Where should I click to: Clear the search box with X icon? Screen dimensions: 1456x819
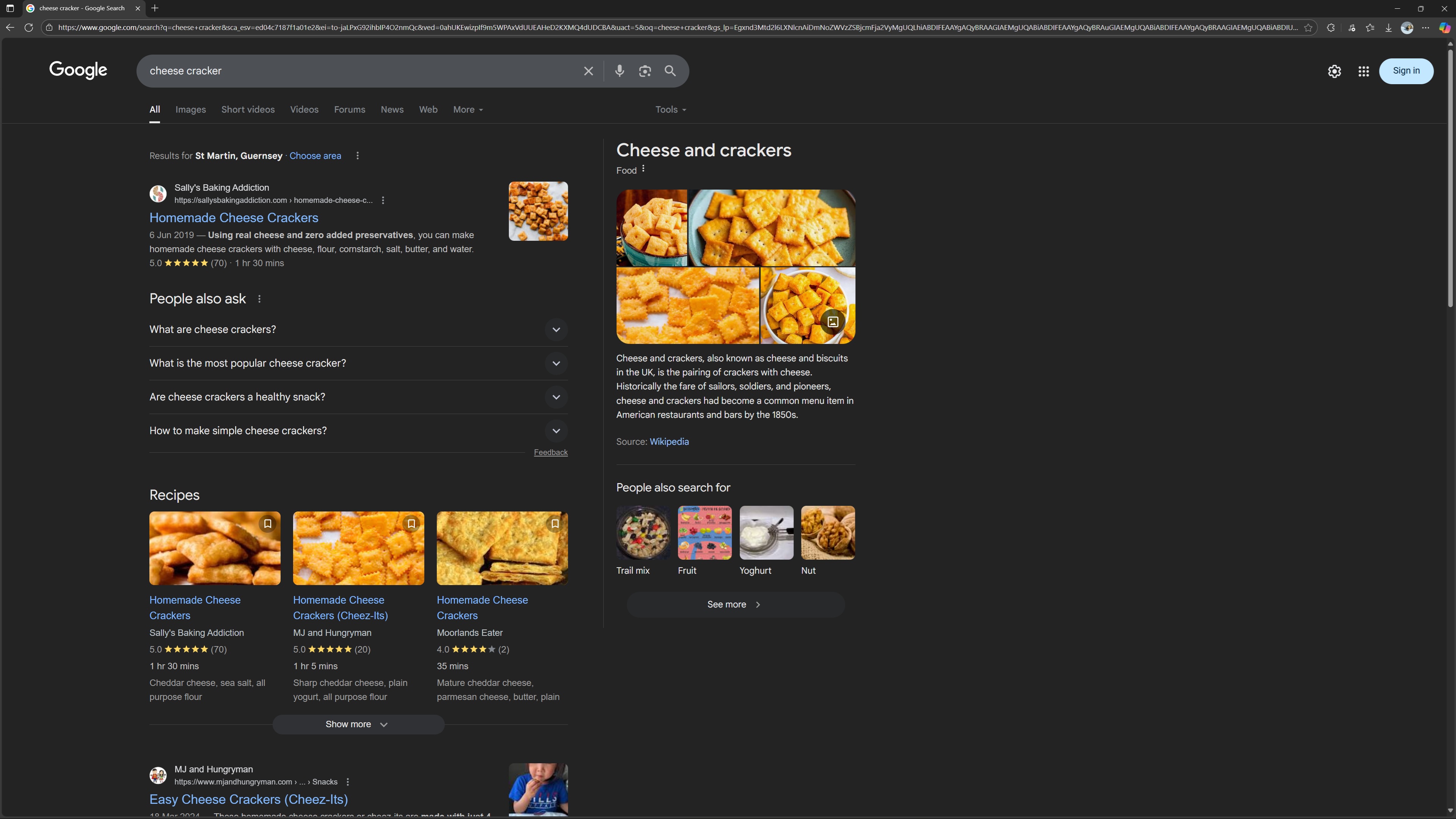click(x=588, y=71)
